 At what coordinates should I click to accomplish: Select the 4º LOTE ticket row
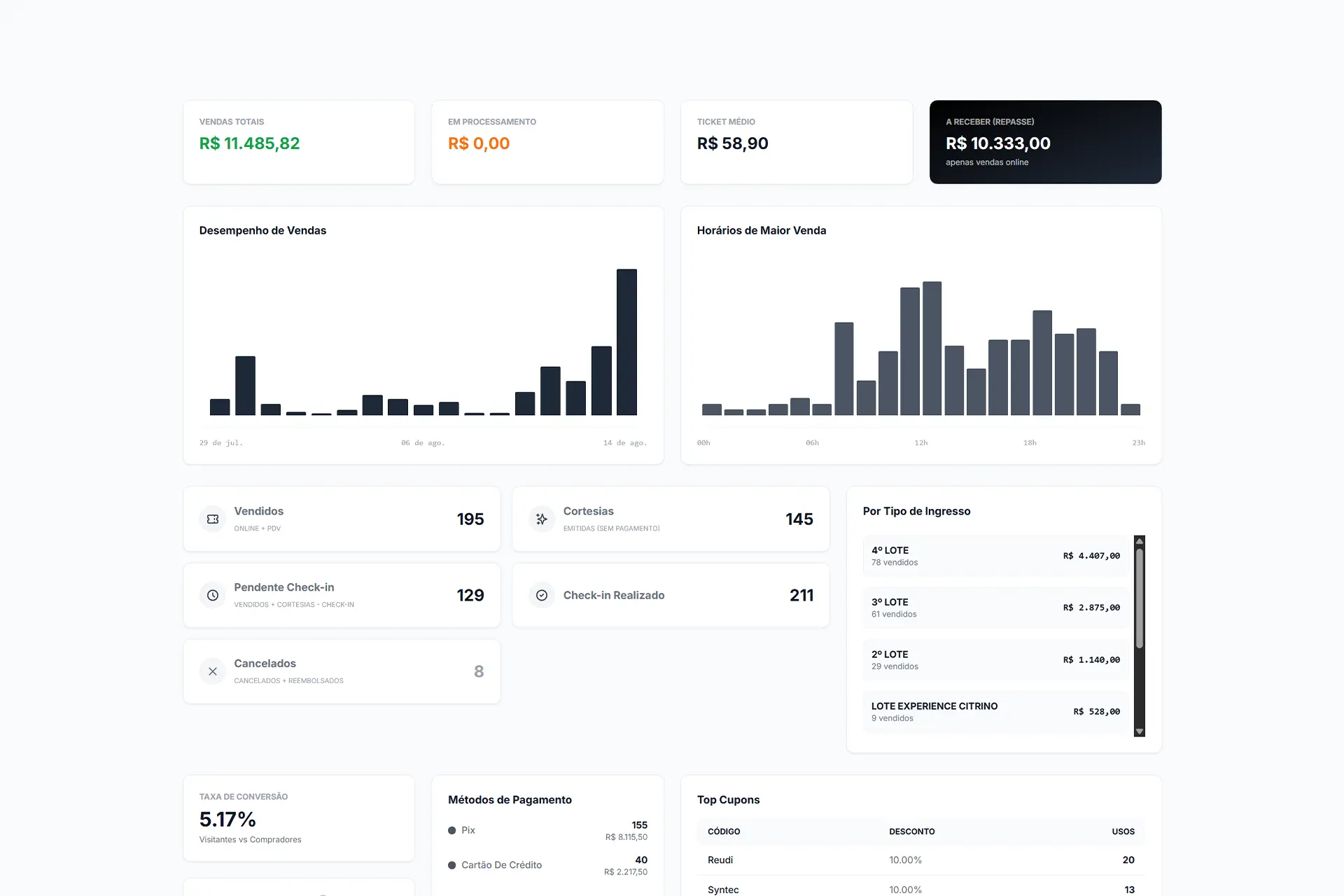(995, 556)
